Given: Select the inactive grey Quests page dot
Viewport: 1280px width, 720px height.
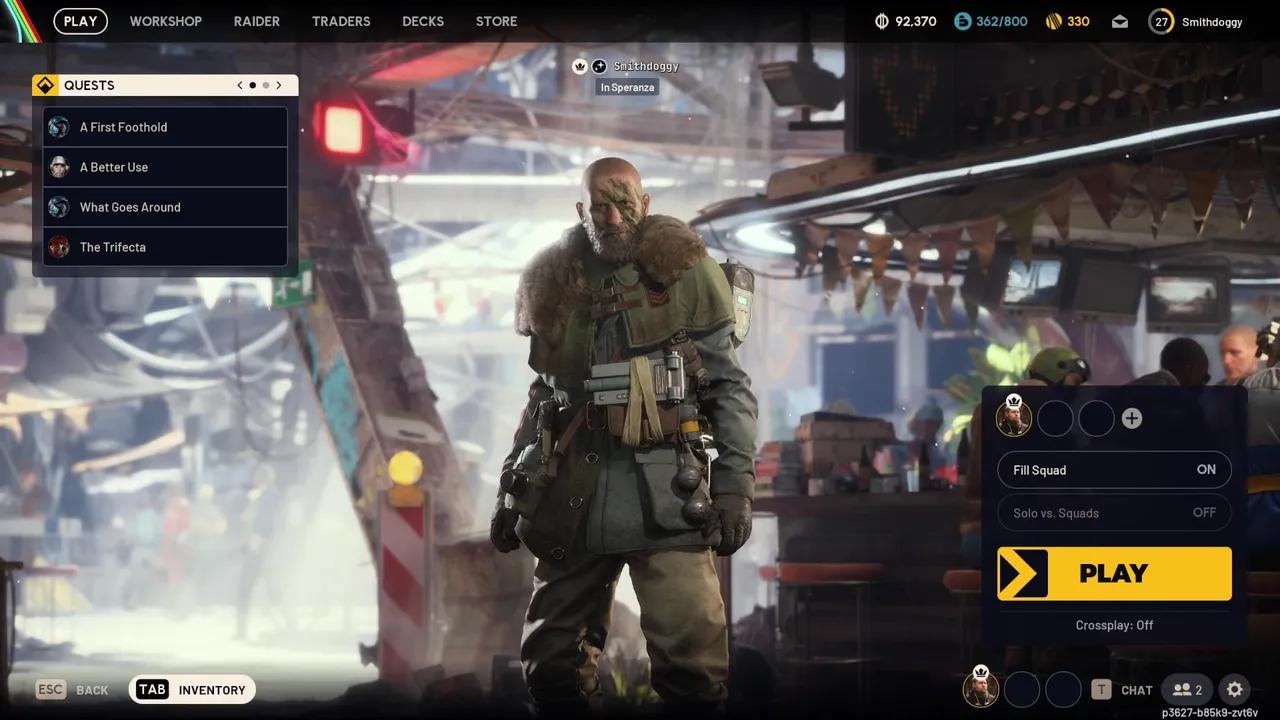Looking at the screenshot, I should pyautogui.click(x=266, y=85).
